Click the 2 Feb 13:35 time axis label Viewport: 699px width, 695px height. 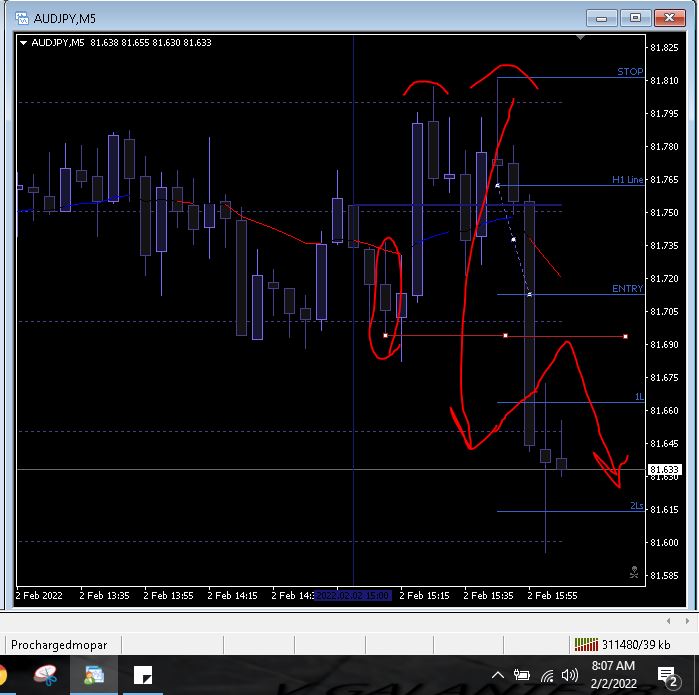(104, 595)
